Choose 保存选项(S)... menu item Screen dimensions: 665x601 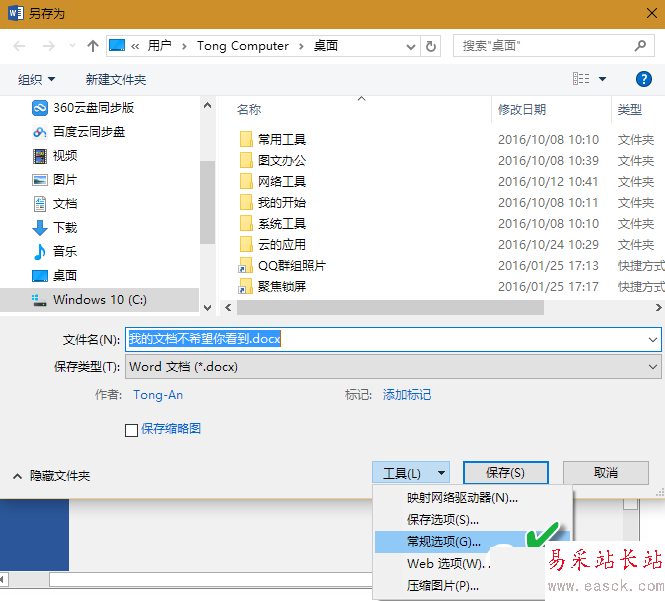point(473,520)
